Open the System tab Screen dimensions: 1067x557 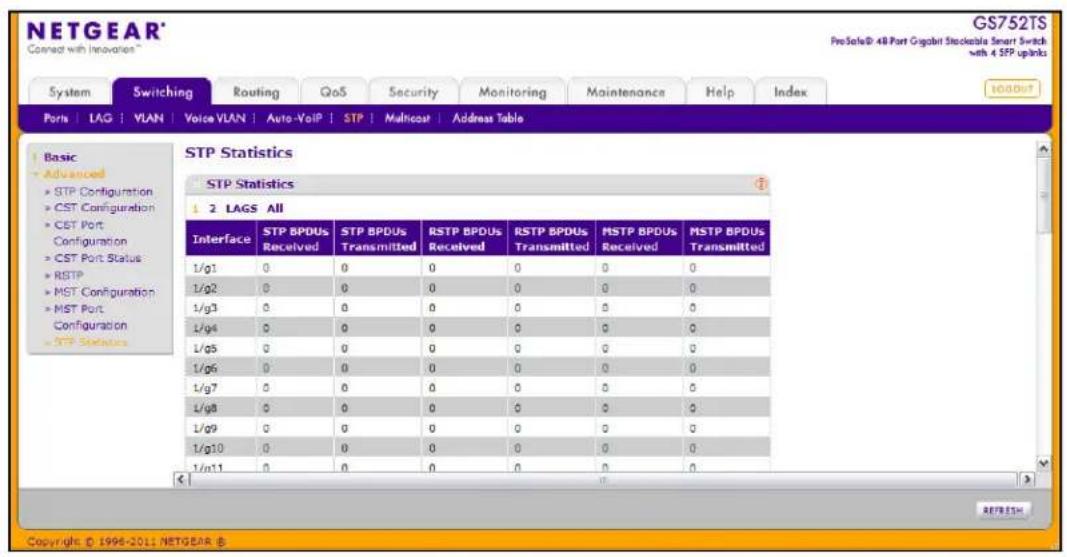click(x=69, y=92)
